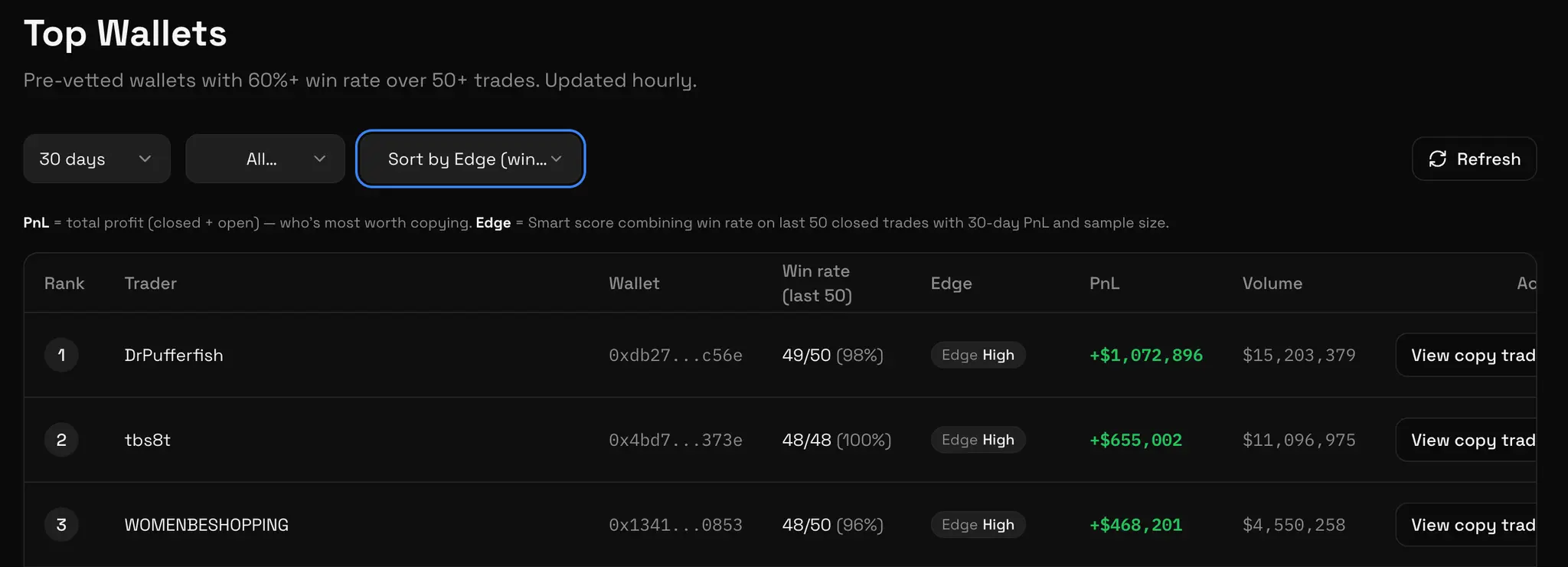
Task: Click the Win rate column header
Action: click(817, 283)
